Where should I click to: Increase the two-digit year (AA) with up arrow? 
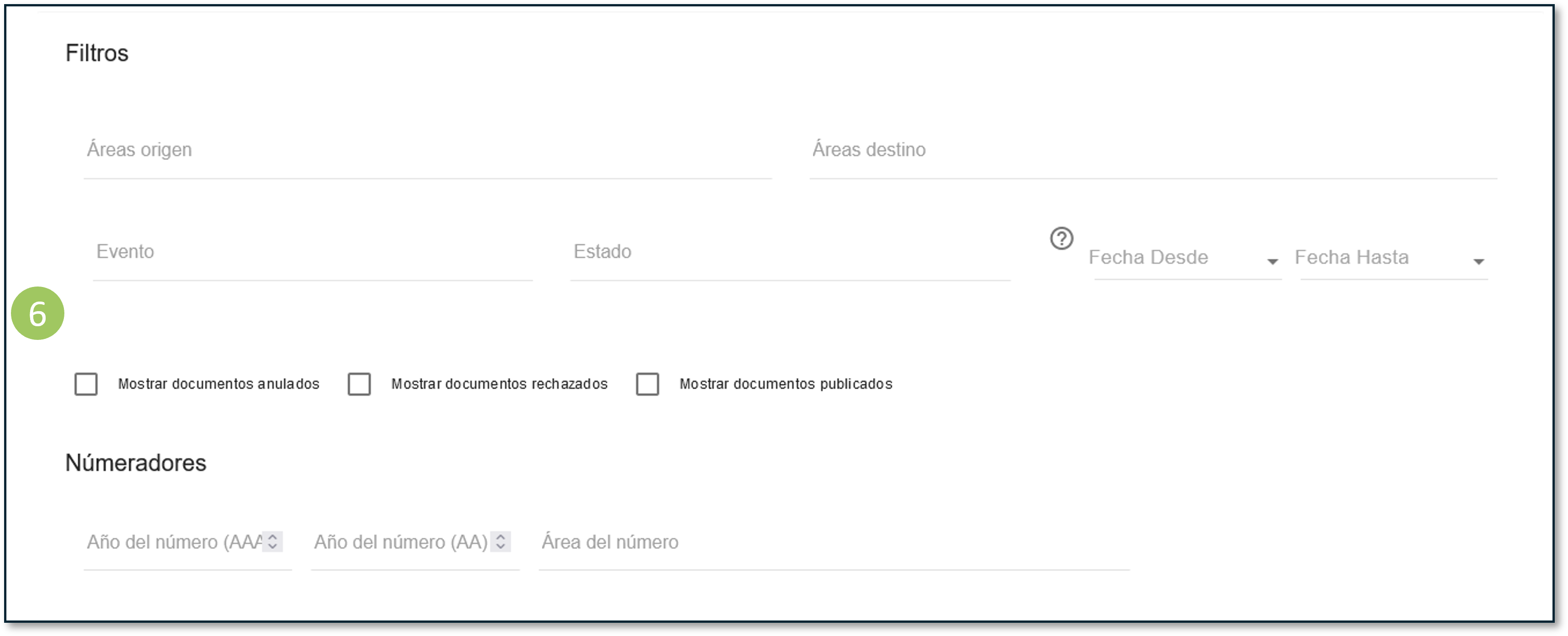coord(500,537)
